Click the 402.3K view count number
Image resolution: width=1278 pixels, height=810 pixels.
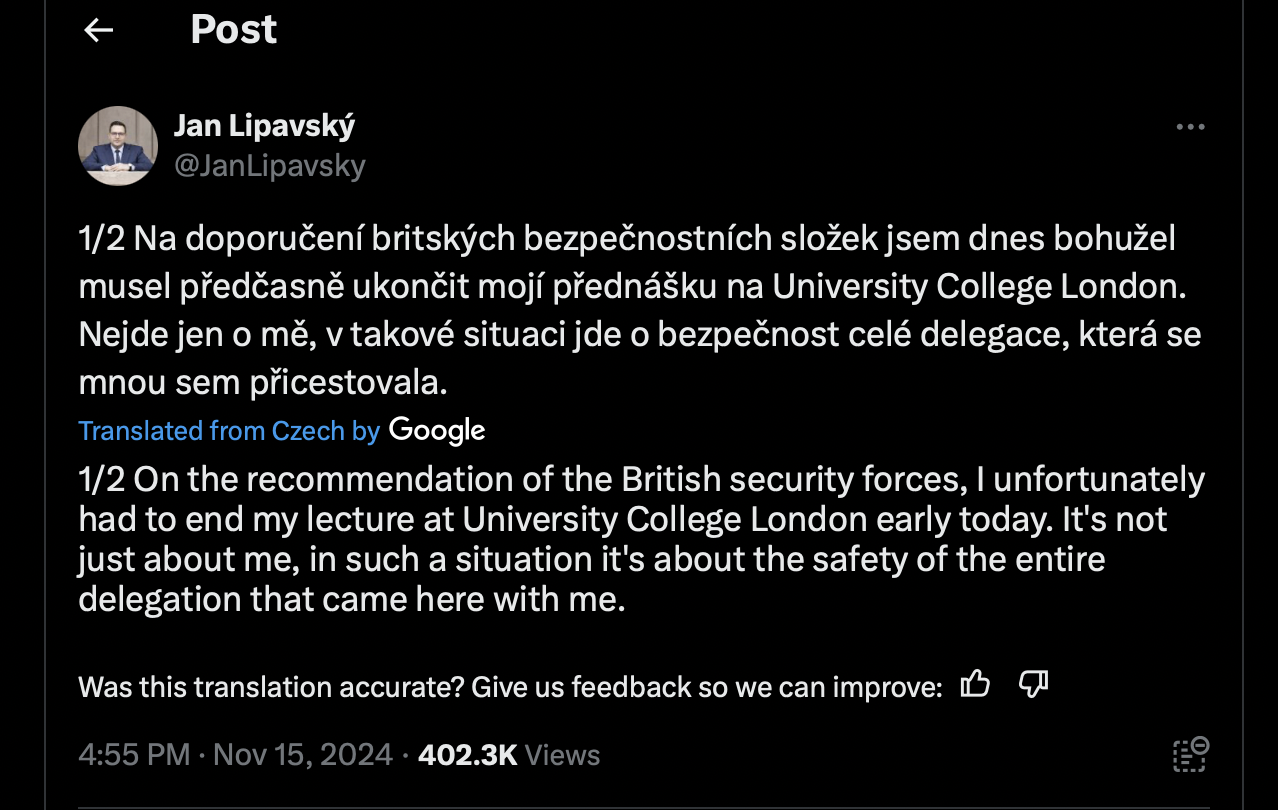click(467, 754)
